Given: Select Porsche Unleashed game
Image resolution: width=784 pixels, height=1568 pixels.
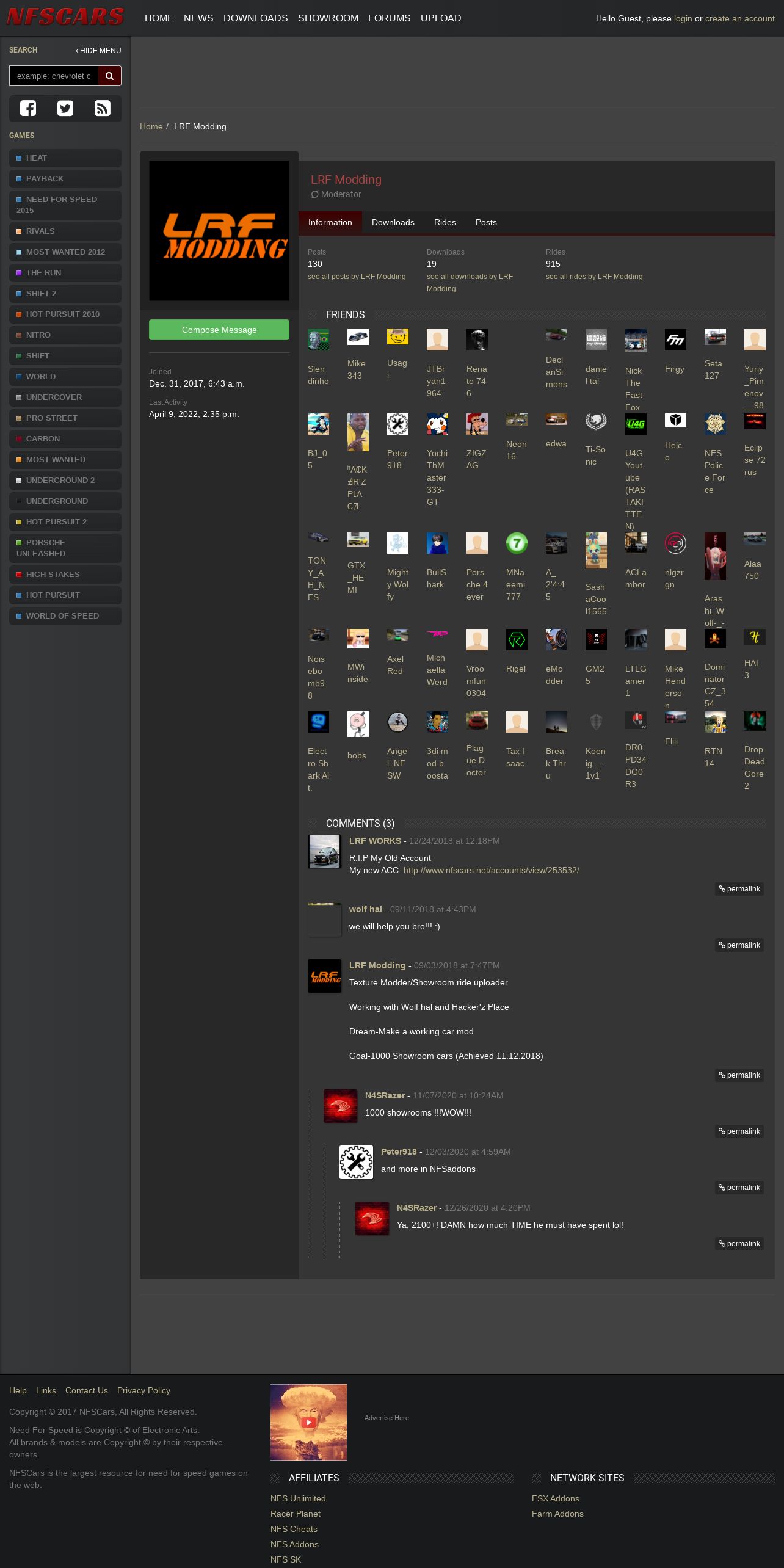Looking at the screenshot, I should [65, 548].
